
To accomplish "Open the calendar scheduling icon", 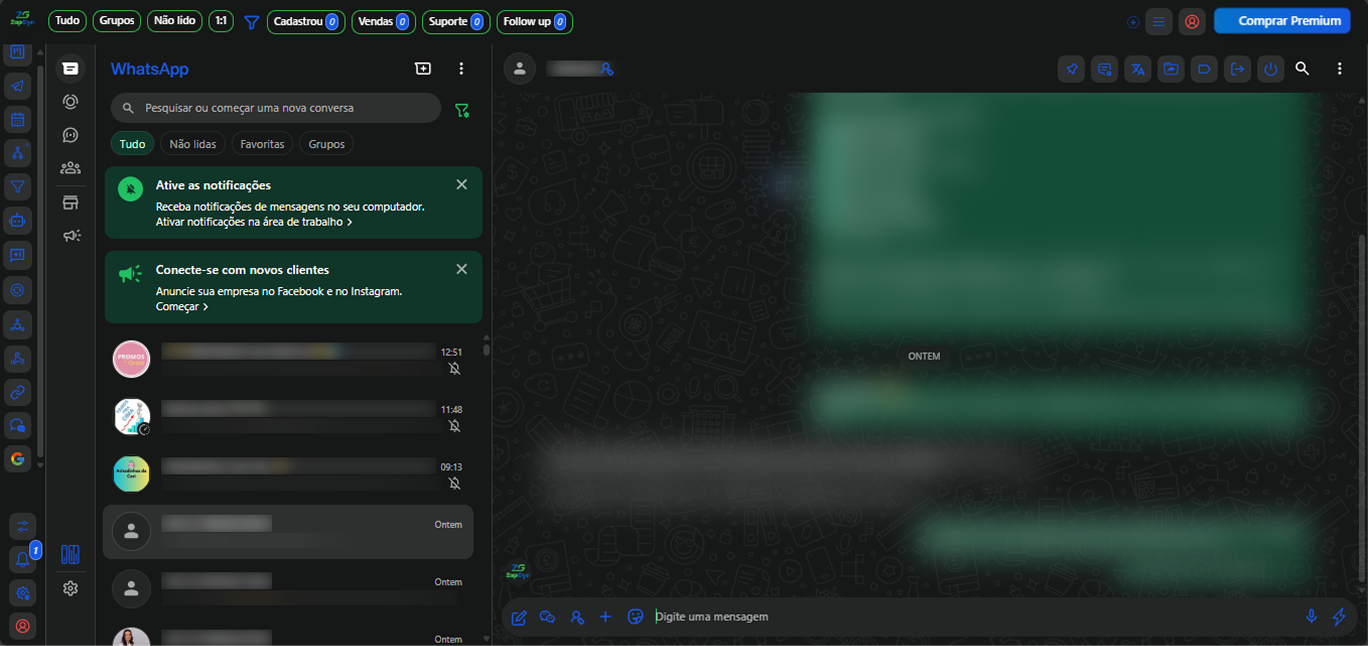I will [x=18, y=120].
